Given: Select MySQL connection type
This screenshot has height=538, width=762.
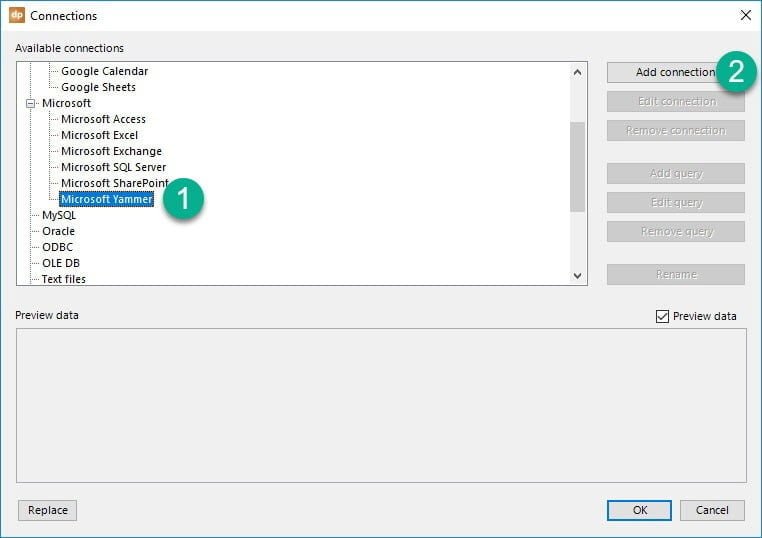Looking at the screenshot, I should pyautogui.click(x=59, y=215).
